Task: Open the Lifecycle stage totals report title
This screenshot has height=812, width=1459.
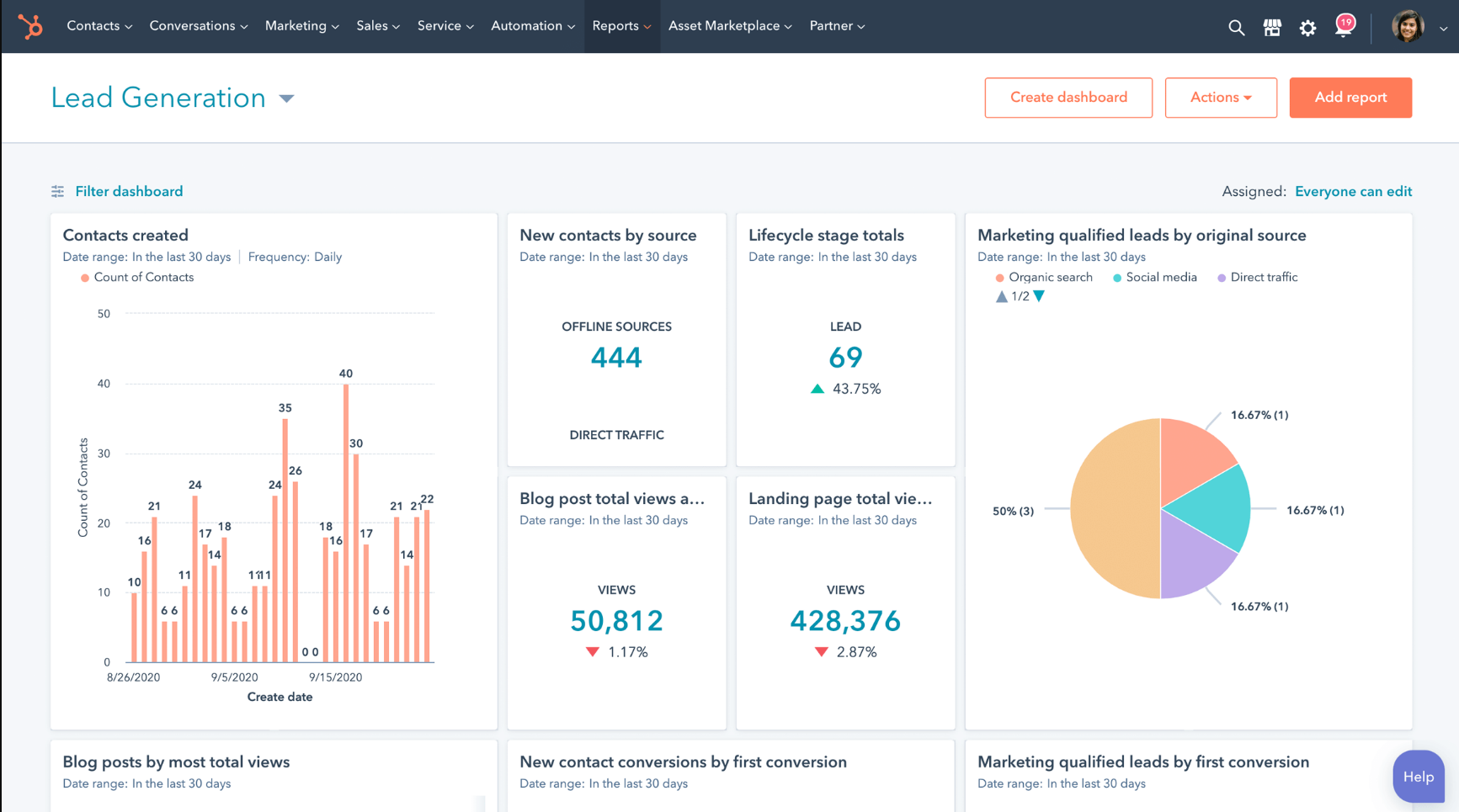Action: [x=826, y=236]
